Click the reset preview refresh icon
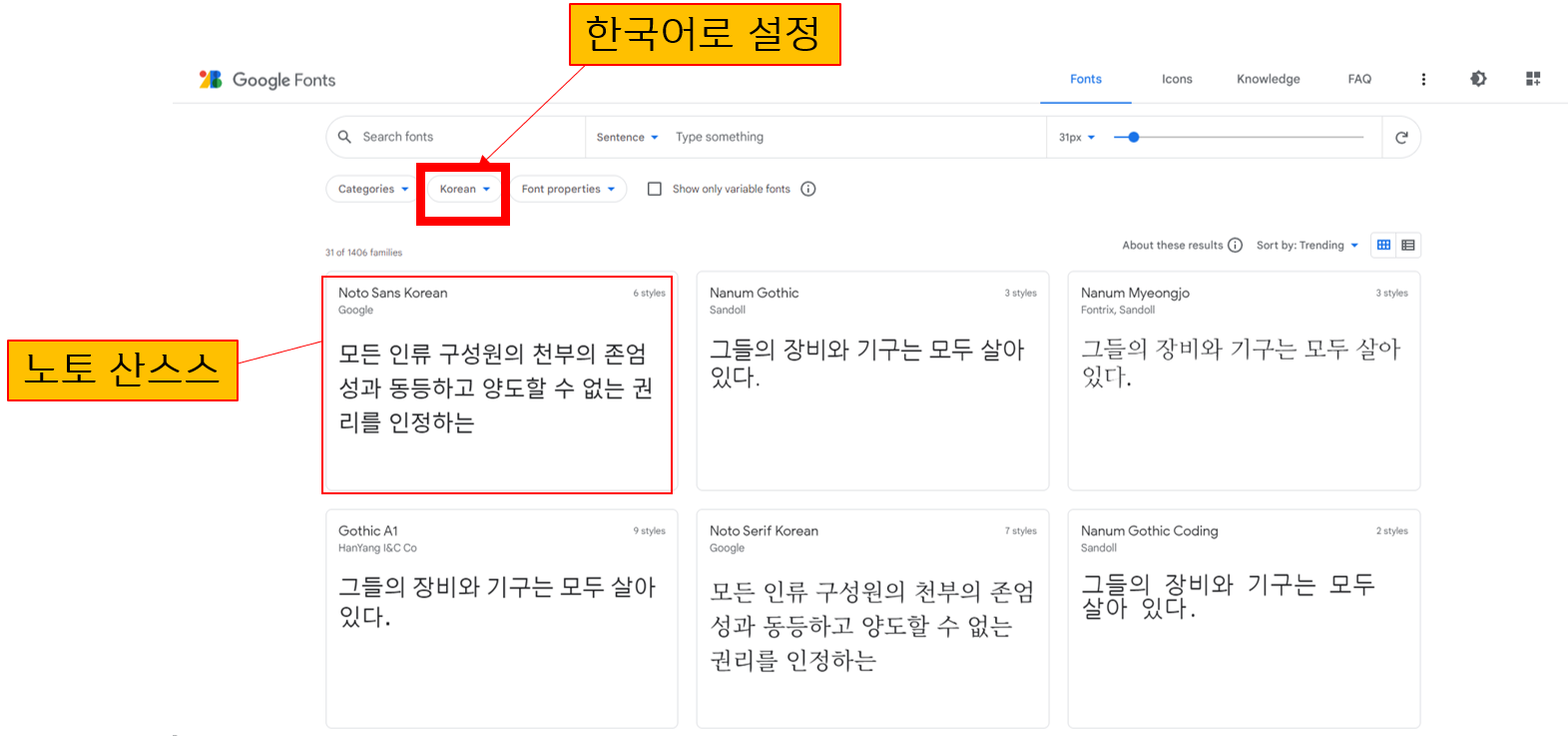Screen dimensions: 1568x736 coord(1401,138)
